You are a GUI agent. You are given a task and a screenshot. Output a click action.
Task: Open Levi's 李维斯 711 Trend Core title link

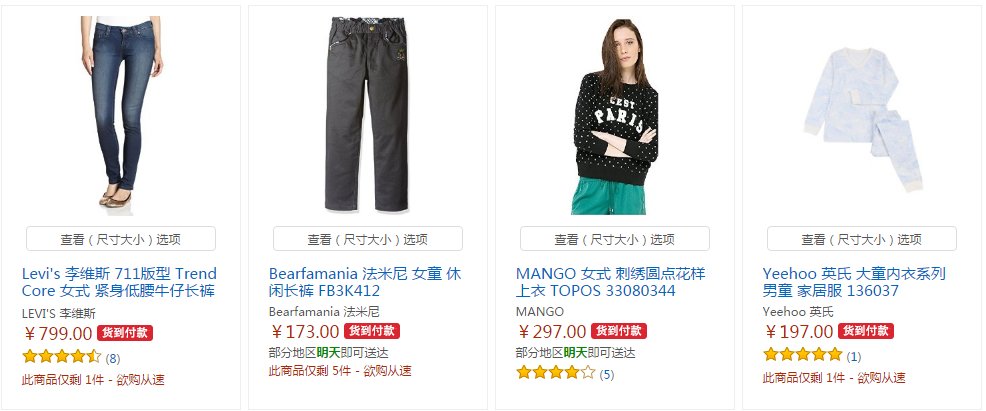pyautogui.click(x=119, y=282)
